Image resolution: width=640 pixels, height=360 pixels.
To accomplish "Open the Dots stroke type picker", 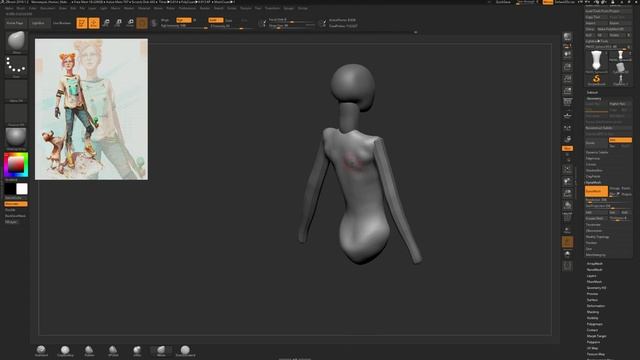I will (x=16, y=66).
